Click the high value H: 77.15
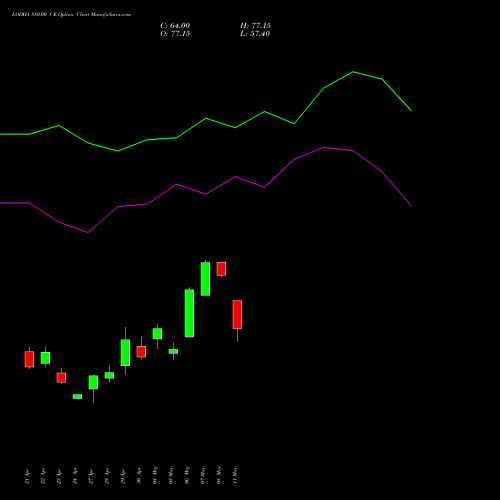This screenshot has height=500, width=500. coord(255,26)
